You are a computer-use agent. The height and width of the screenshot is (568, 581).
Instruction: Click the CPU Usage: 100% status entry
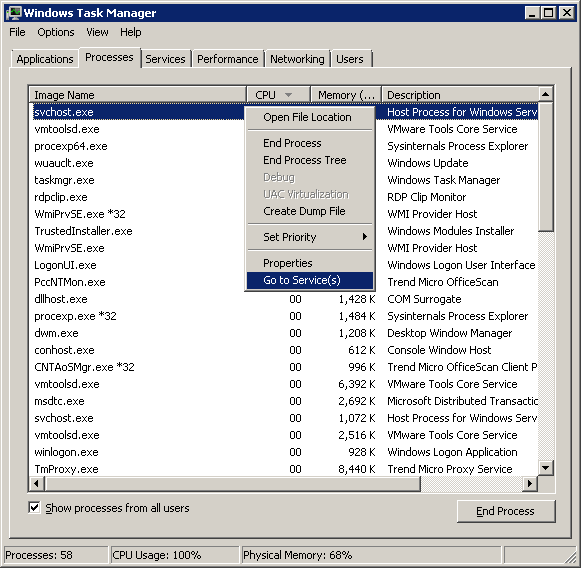click(175, 555)
